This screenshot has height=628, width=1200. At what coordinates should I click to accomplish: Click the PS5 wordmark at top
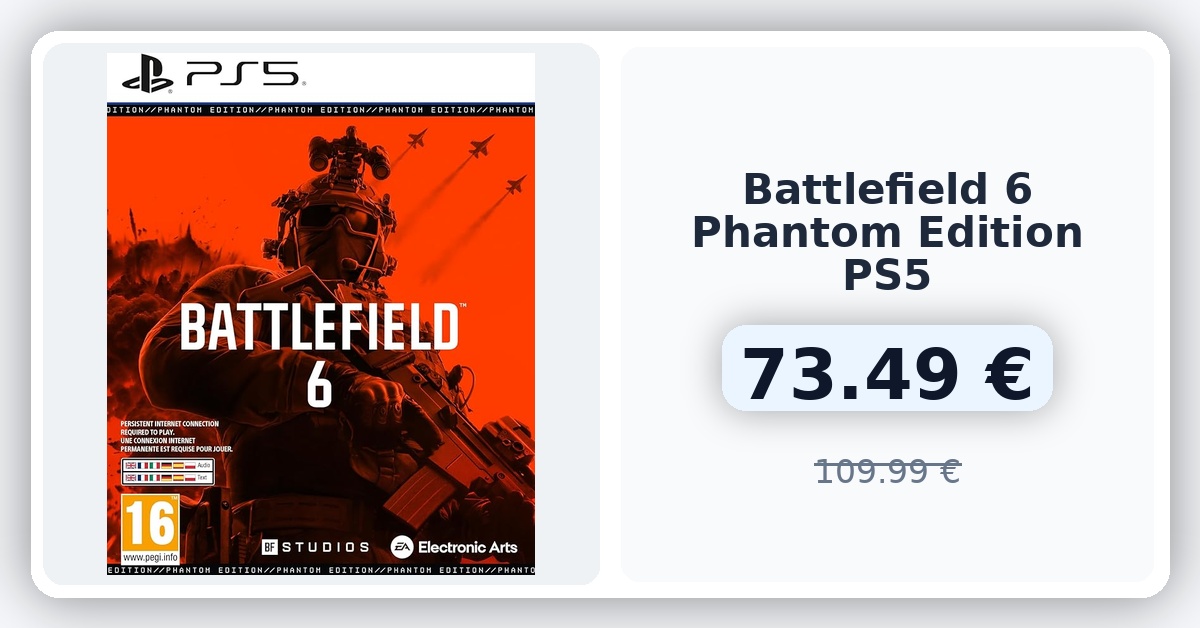[243, 74]
